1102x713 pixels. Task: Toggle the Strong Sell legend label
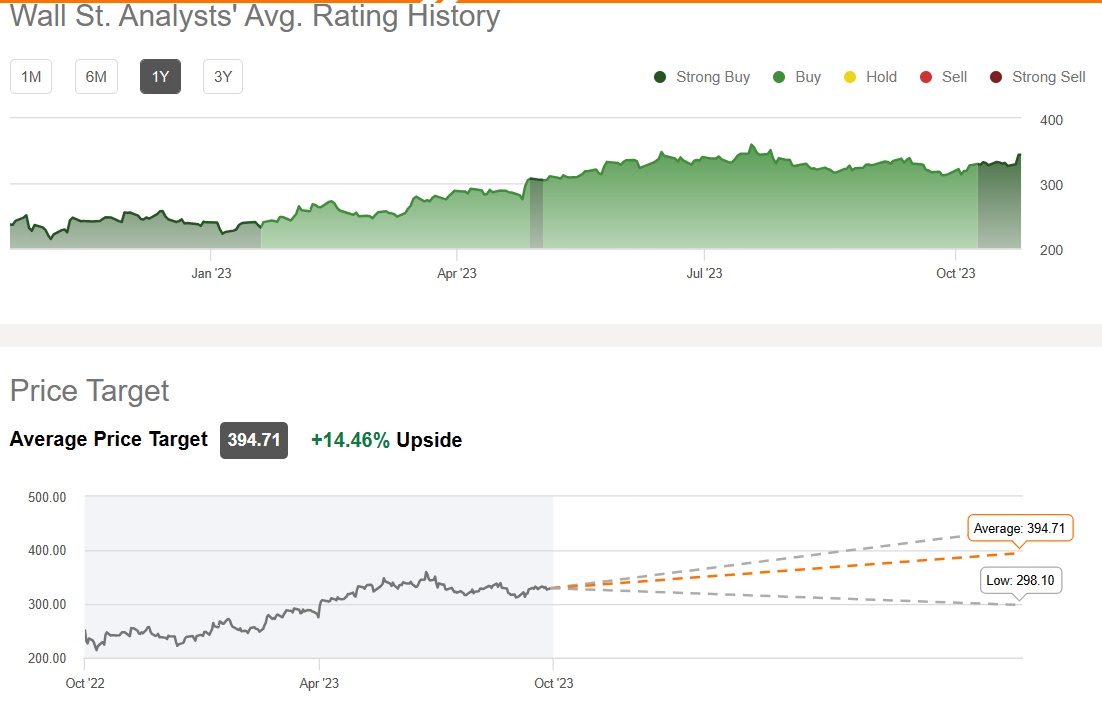(1048, 77)
